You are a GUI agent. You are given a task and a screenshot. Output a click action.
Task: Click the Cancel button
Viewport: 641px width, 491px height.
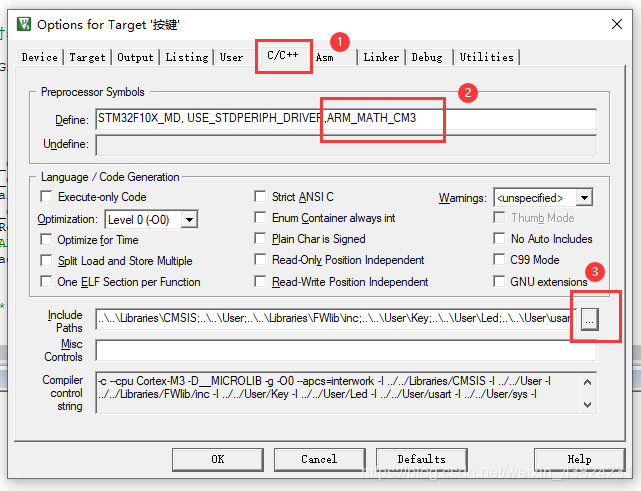point(319,460)
